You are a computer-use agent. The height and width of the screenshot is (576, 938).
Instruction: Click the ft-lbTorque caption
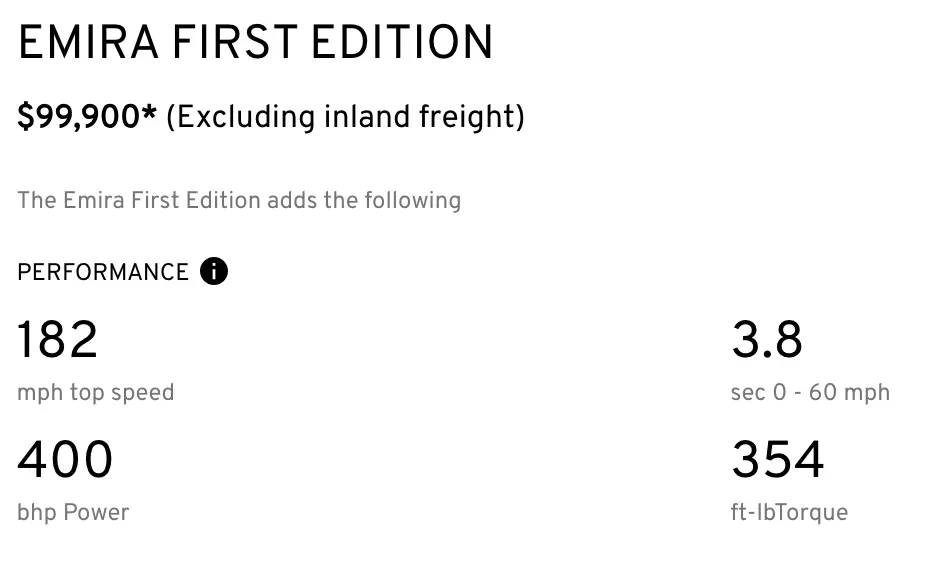coord(789,512)
